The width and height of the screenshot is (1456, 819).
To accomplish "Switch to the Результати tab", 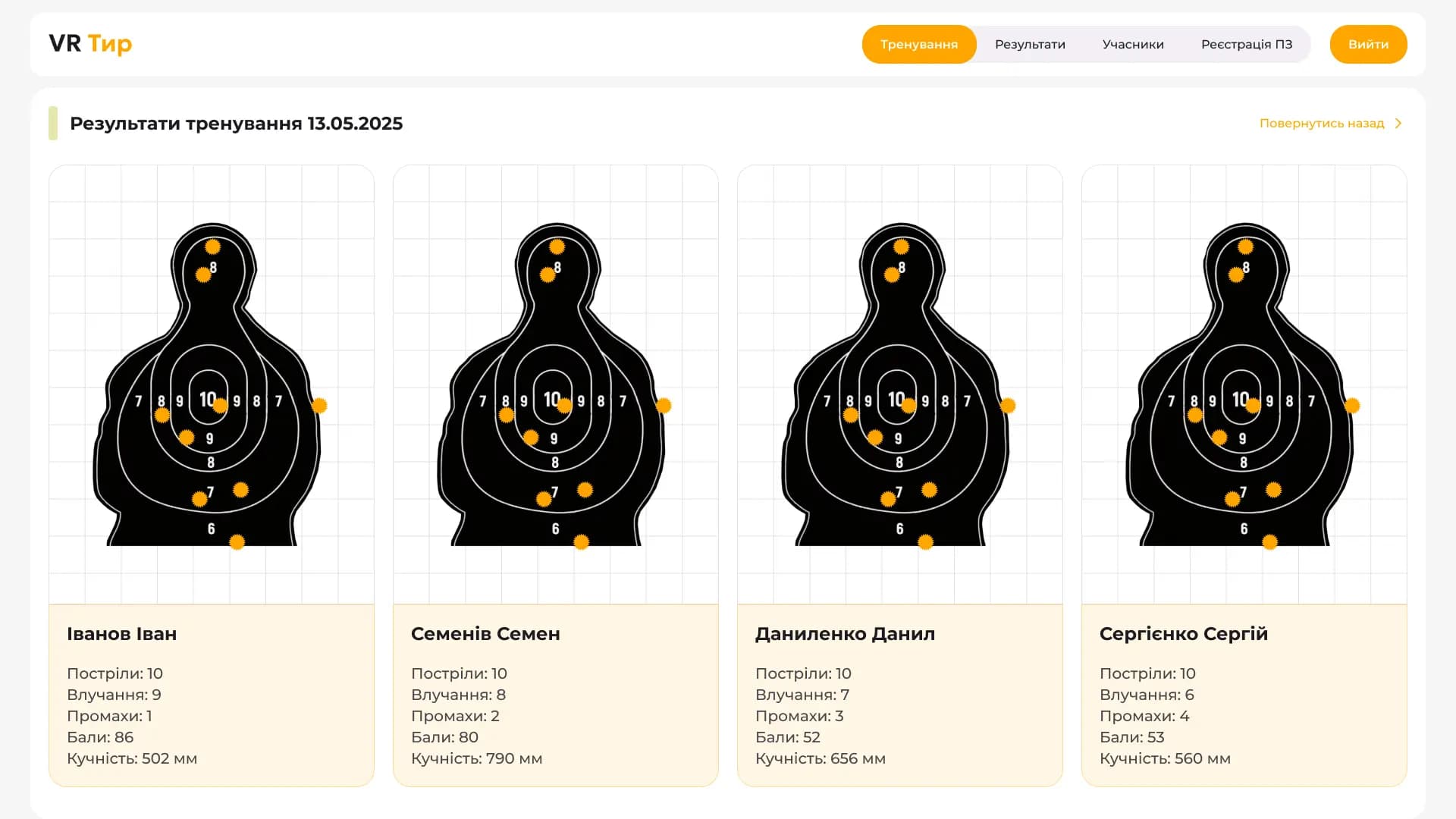I will [x=1030, y=45].
